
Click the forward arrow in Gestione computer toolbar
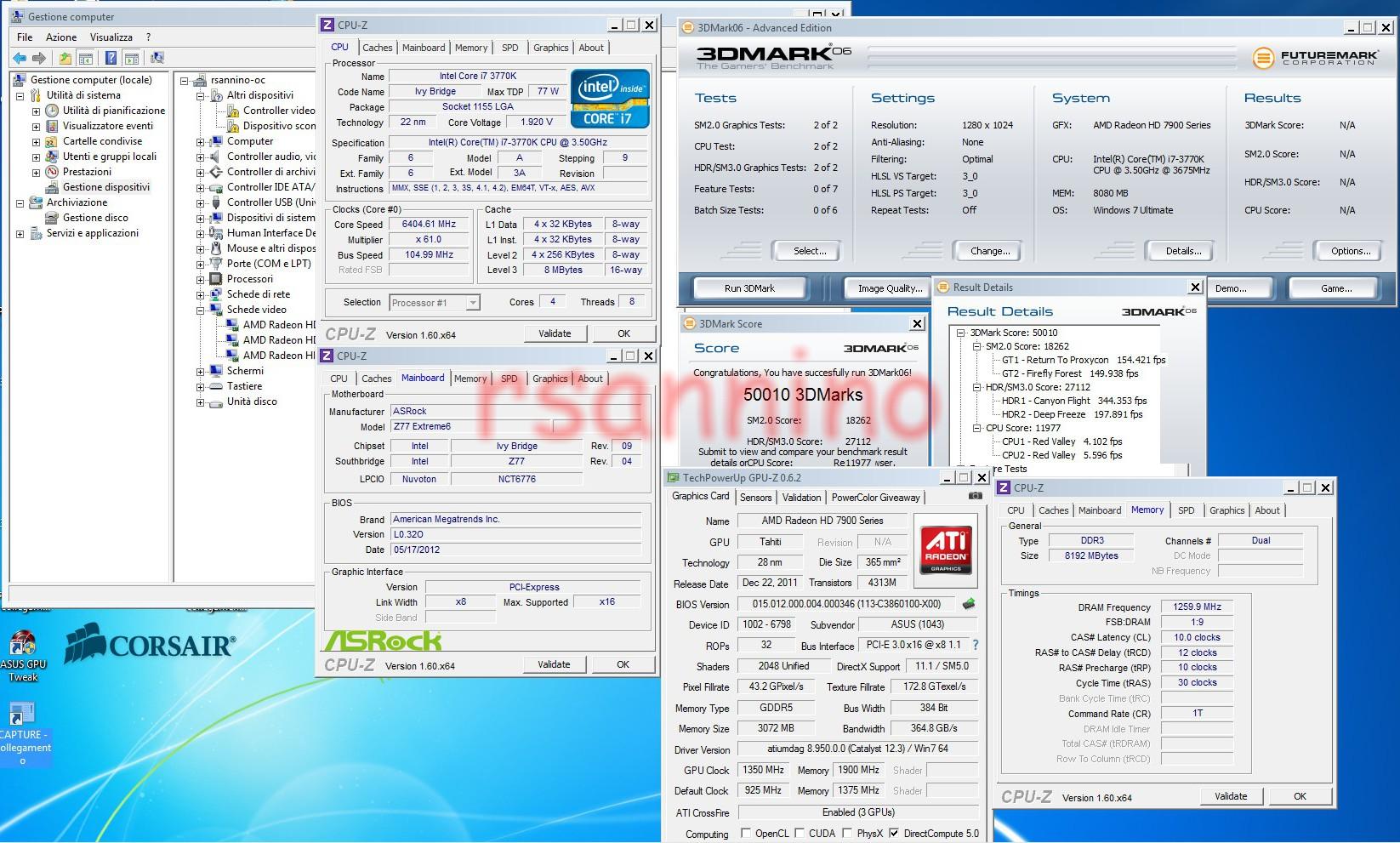[39, 58]
